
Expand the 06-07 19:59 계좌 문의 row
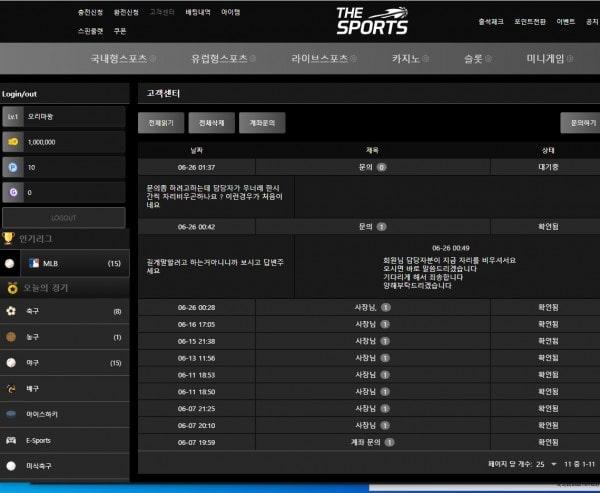364,441
